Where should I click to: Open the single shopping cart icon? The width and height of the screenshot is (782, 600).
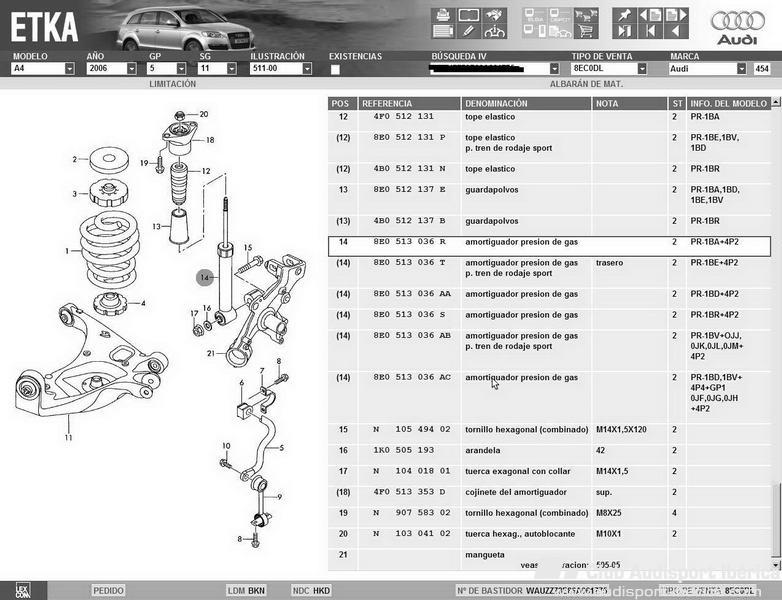click(x=586, y=31)
